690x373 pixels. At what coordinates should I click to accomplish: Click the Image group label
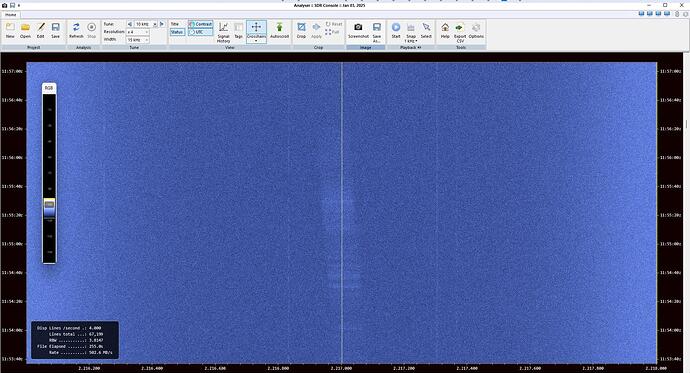[x=366, y=47]
